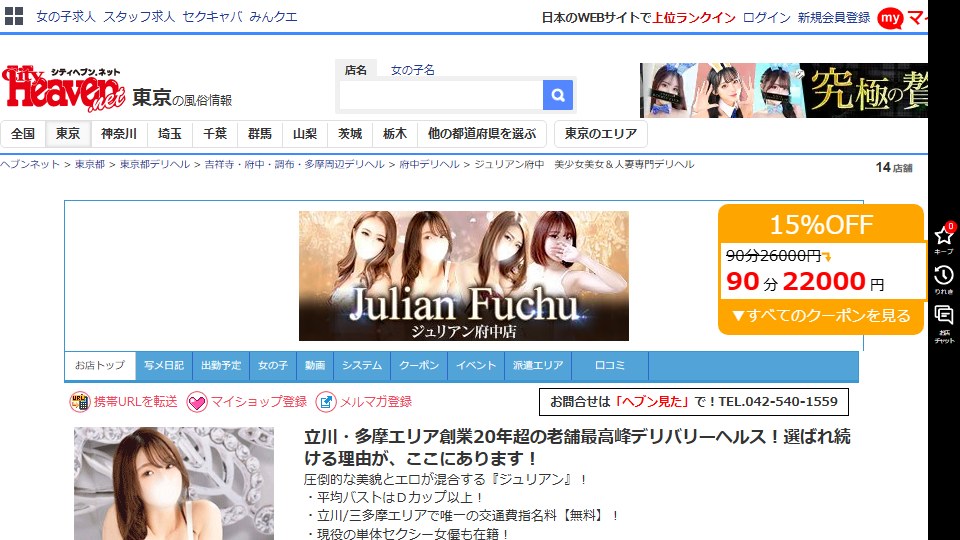Select 埼玉 region tab
The image size is (960, 540).
point(170,133)
